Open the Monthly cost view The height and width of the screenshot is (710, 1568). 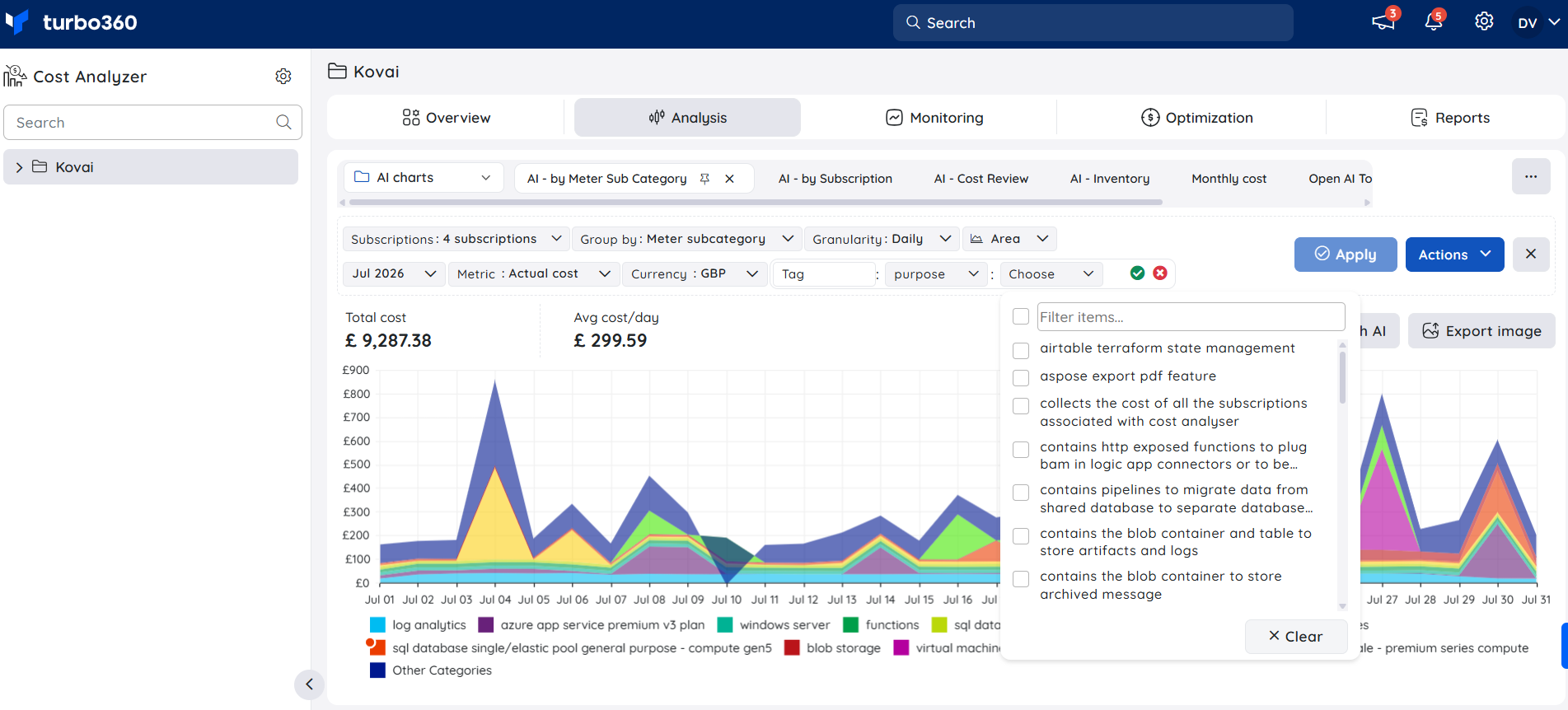tap(1229, 179)
